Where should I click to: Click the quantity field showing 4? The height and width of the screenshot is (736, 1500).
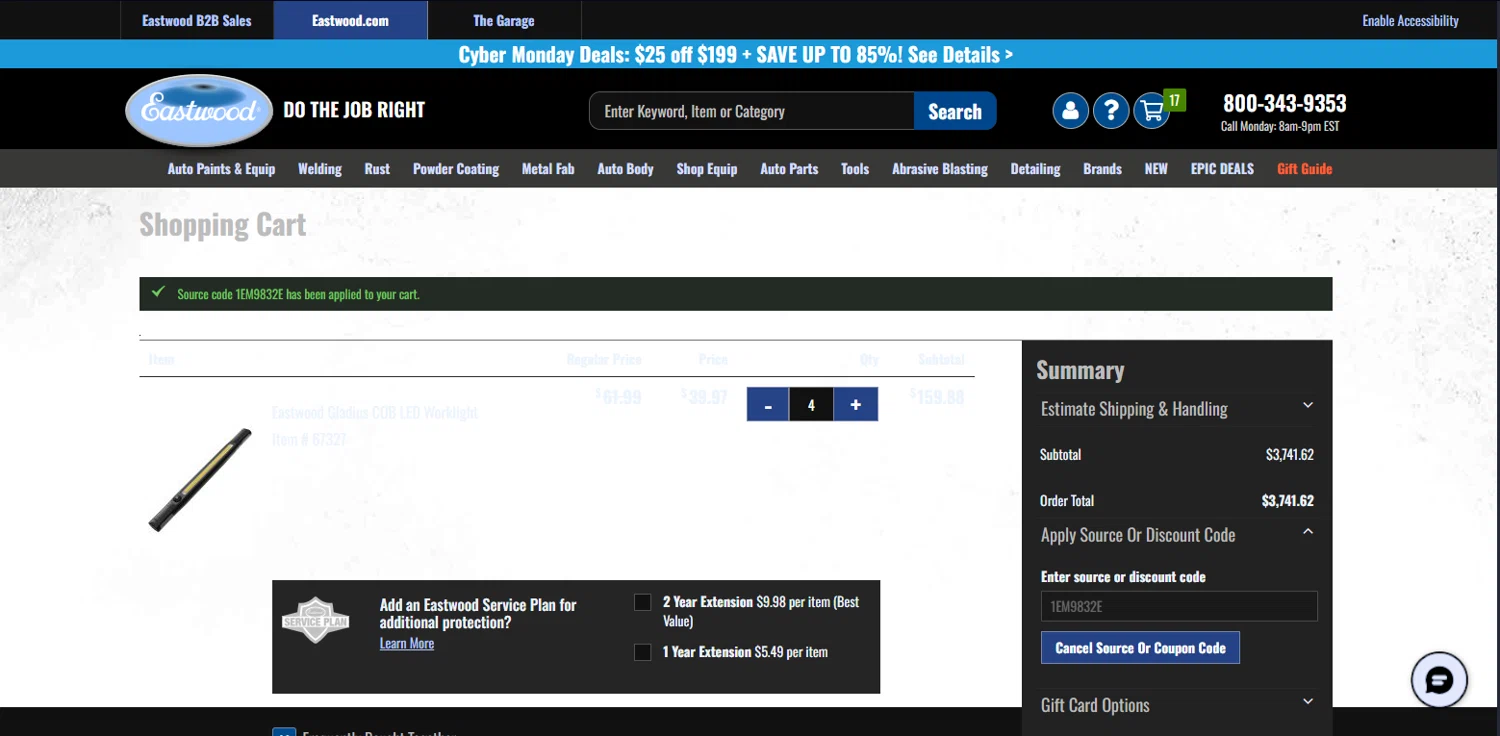click(x=811, y=405)
